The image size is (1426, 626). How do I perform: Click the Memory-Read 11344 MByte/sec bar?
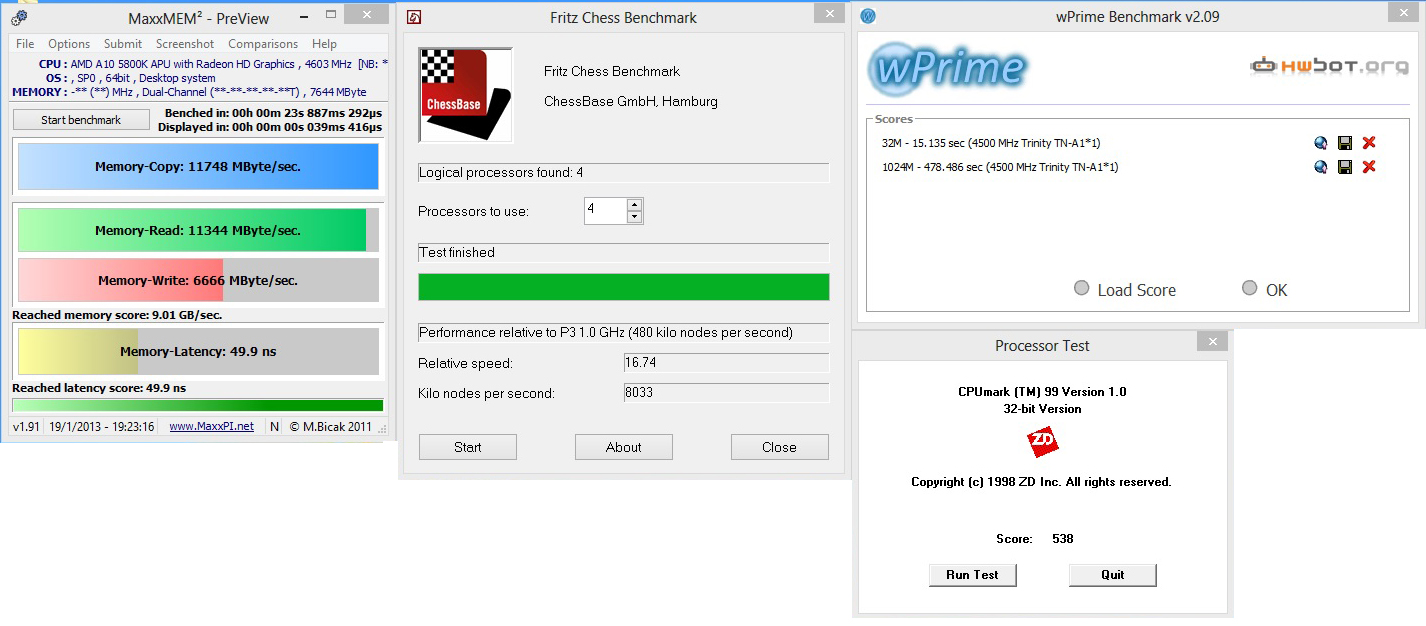pos(198,230)
